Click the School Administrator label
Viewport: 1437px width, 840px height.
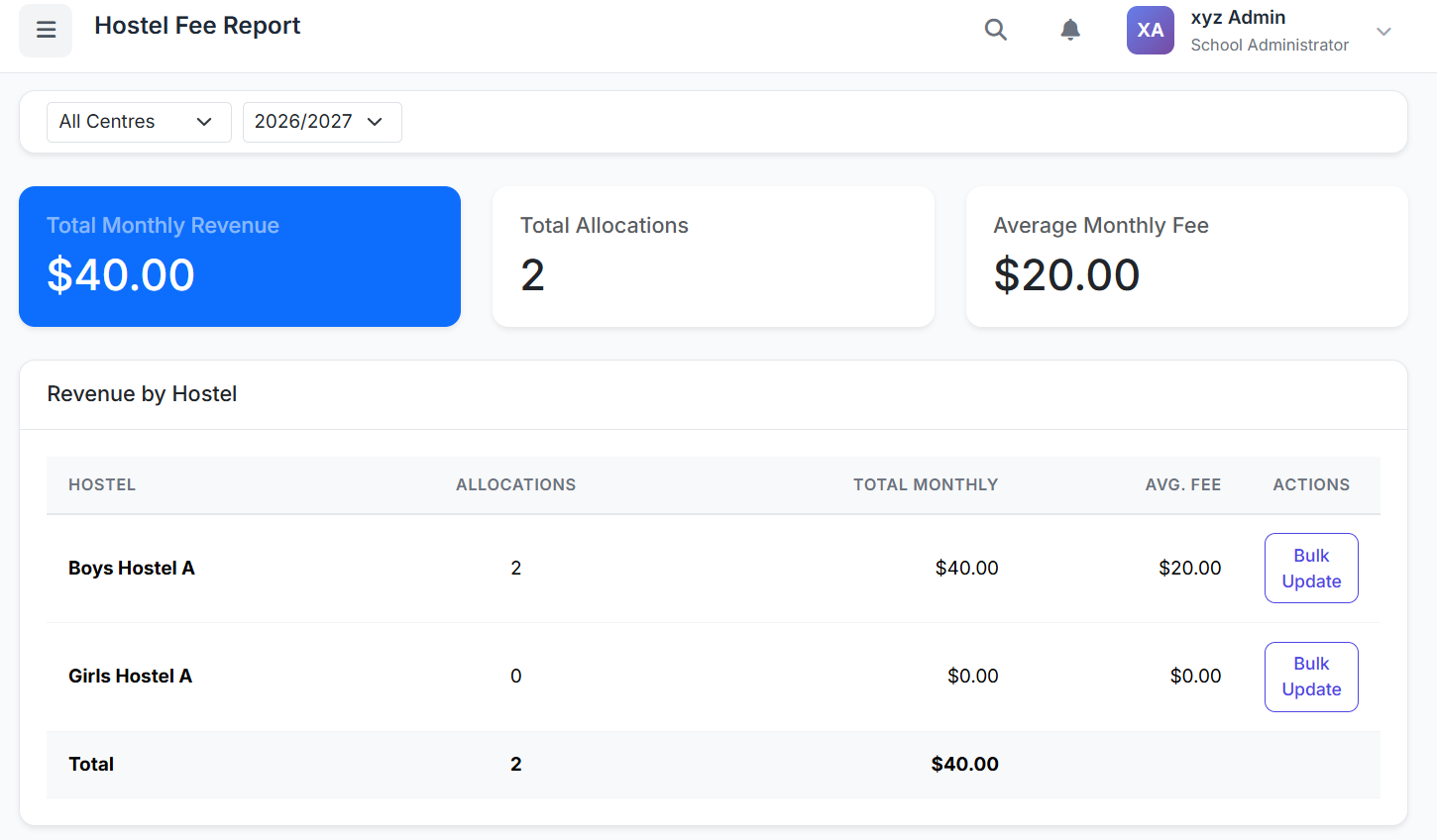pos(1270,45)
